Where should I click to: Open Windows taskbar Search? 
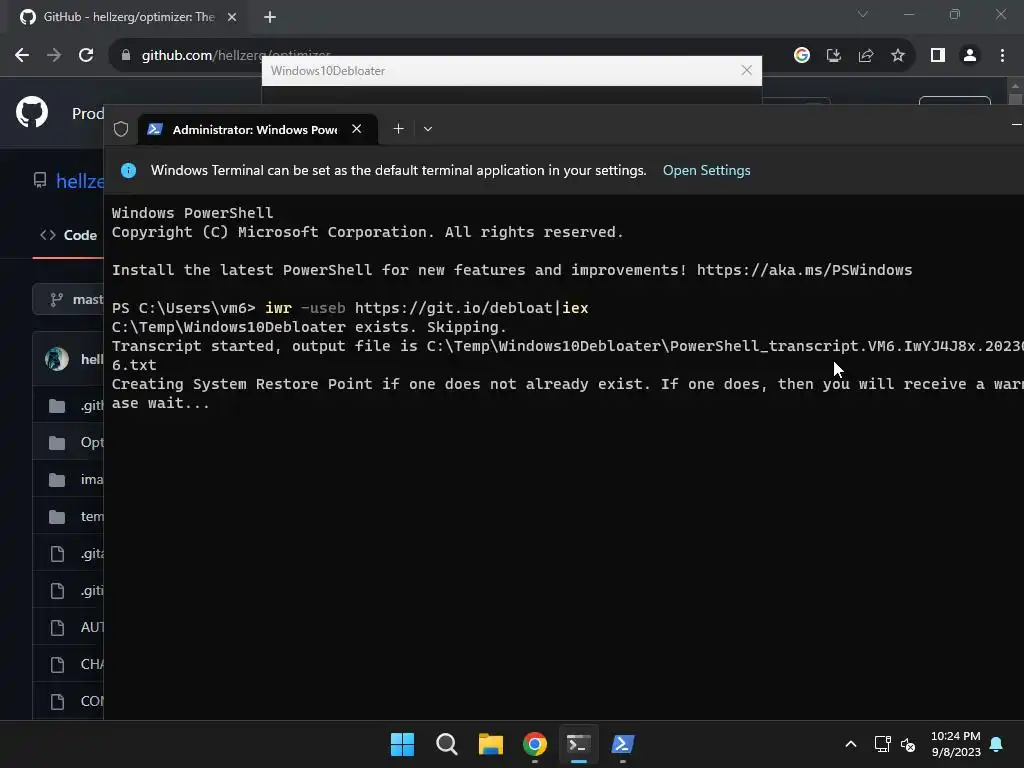click(x=447, y=744)
